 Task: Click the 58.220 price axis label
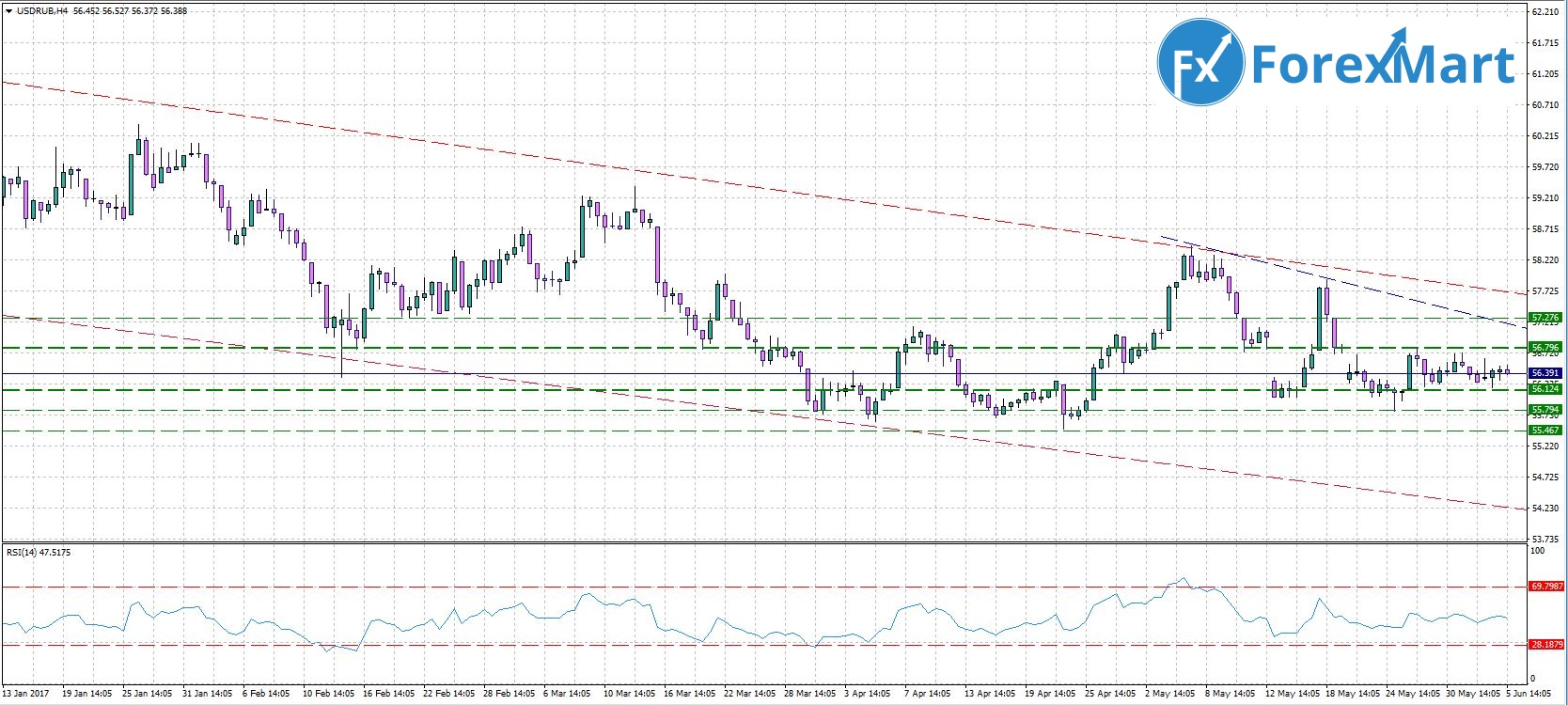[x=1545, y=260]
